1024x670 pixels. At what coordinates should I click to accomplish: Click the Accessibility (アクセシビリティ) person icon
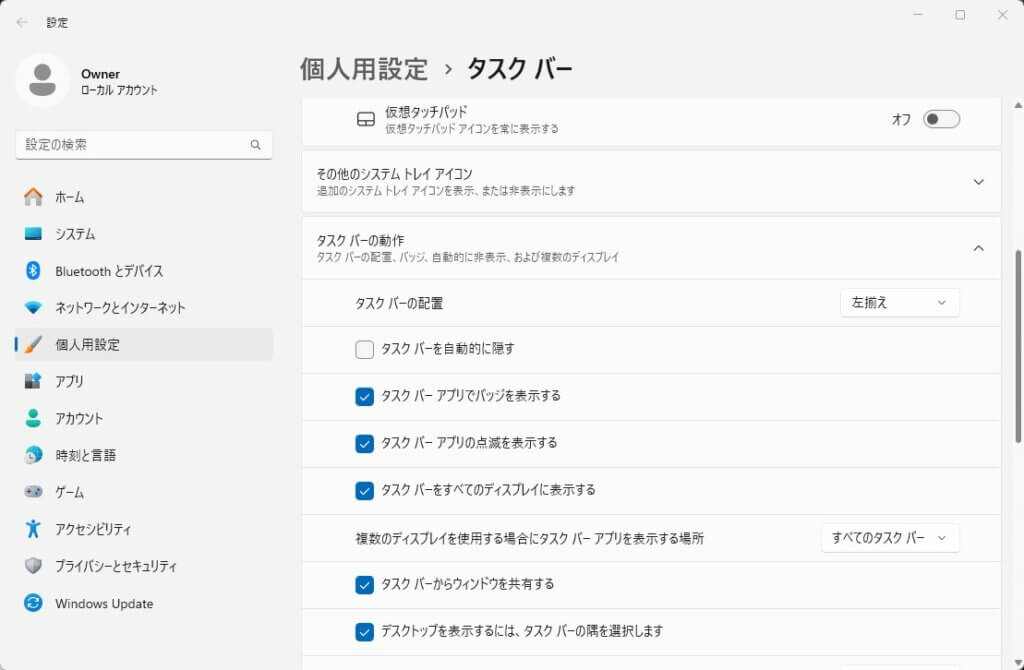[34, 529]
